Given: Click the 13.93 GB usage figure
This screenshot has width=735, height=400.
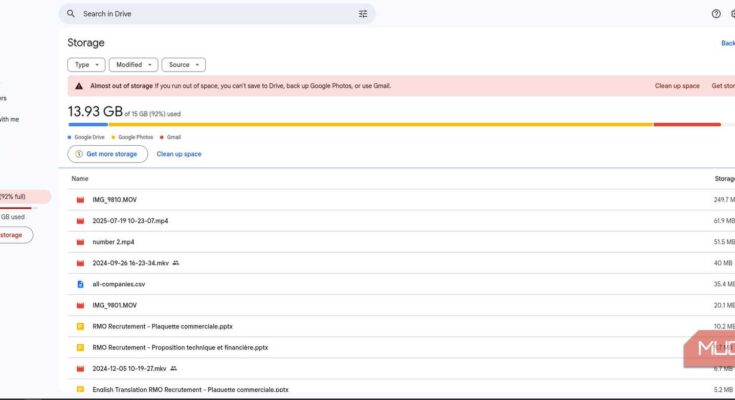Looking at the screenshot, I should pos(95,112).
